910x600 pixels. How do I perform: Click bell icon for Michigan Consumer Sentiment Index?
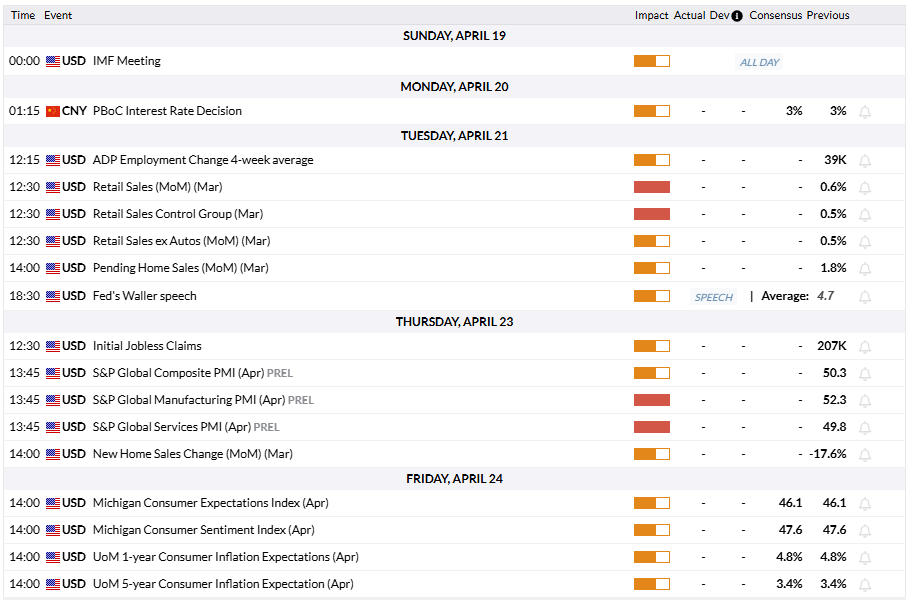click(x=865, y=530)
